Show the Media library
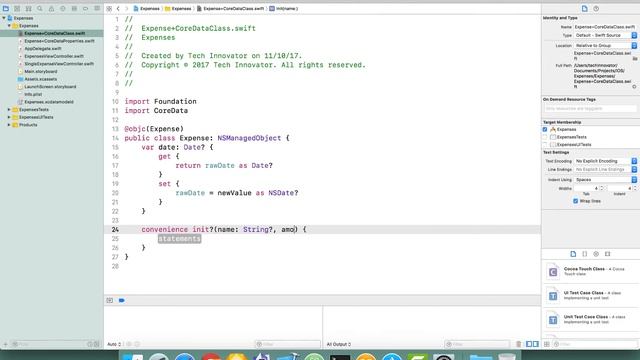This screenshot has width=640, height=360. pos(607,254)
